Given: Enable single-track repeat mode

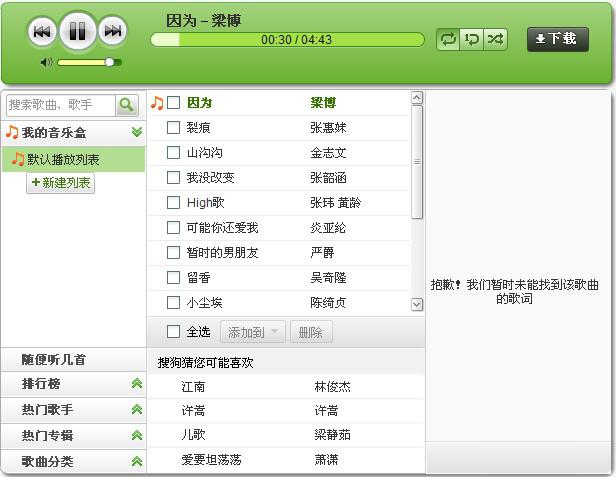Looking at the screenshot, I should (x=471, y=39).
